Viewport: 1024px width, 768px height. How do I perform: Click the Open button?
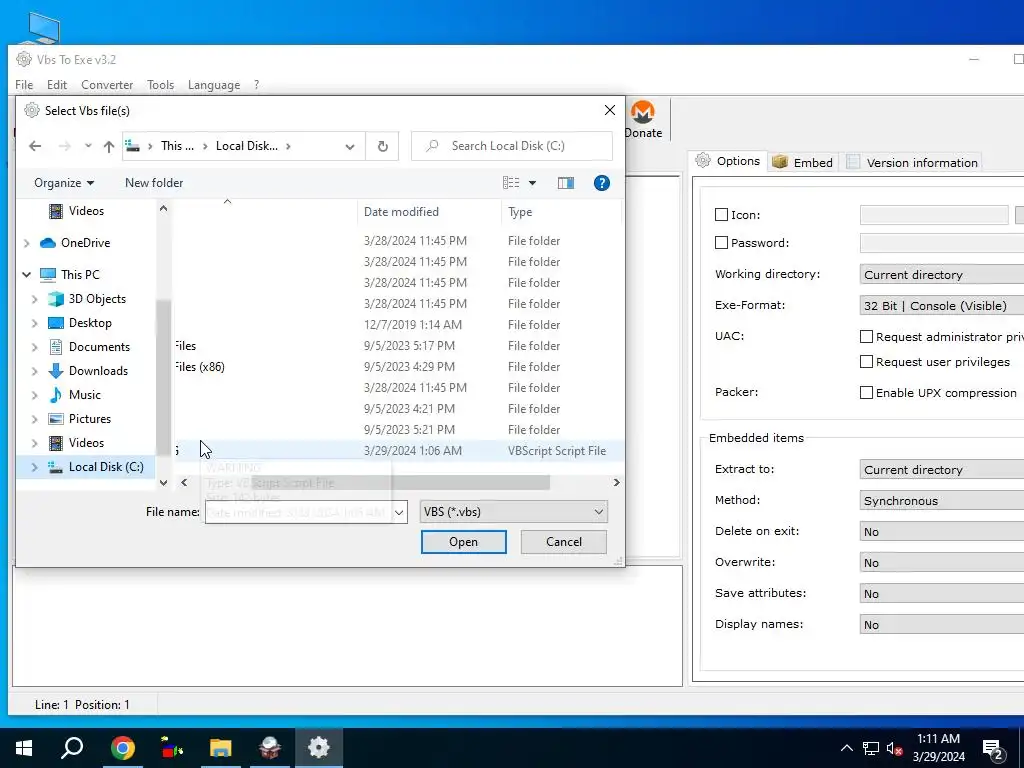click(464, 542)
